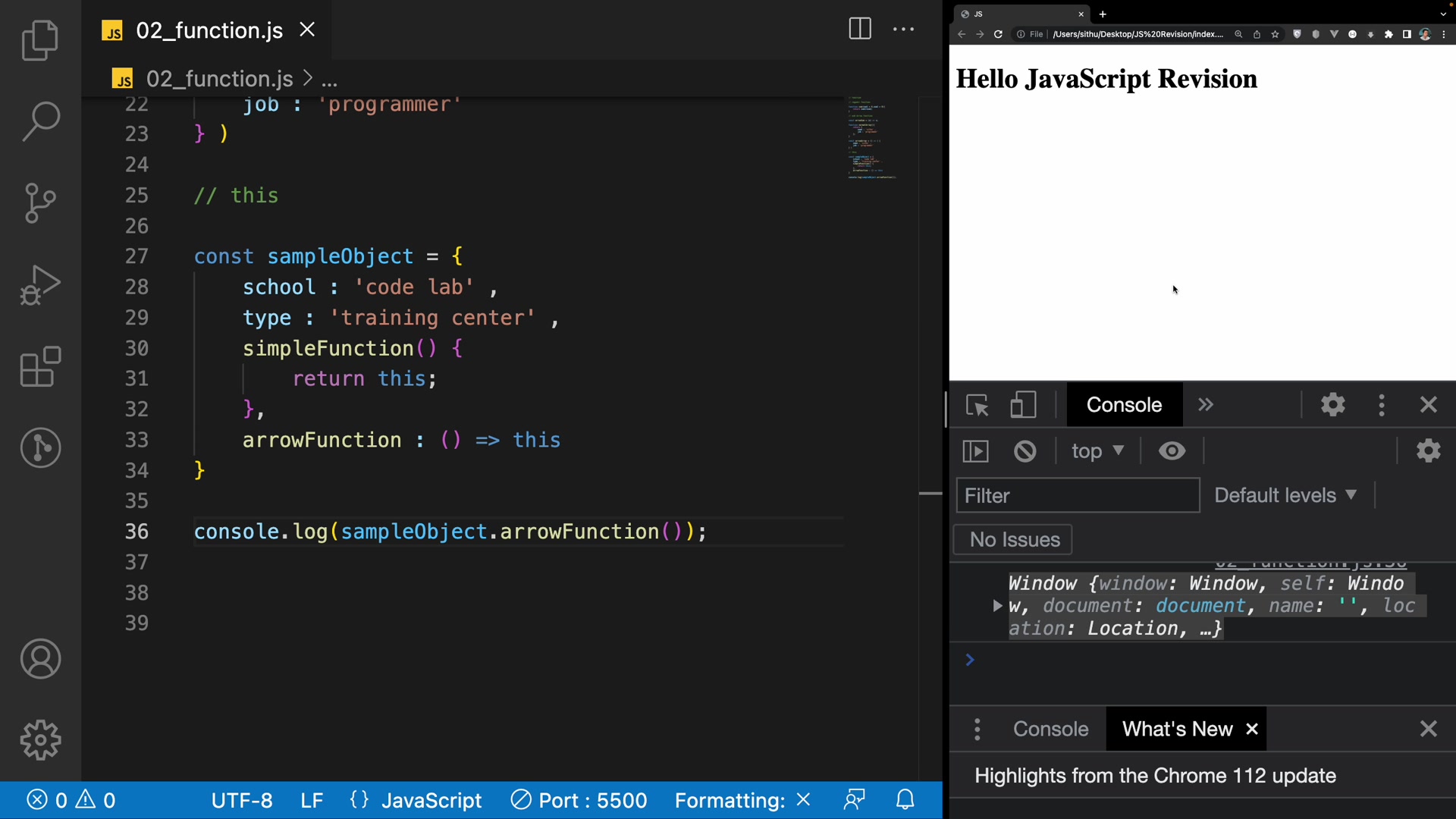Open the Explorer view in the activity bar

coord(40,40)
